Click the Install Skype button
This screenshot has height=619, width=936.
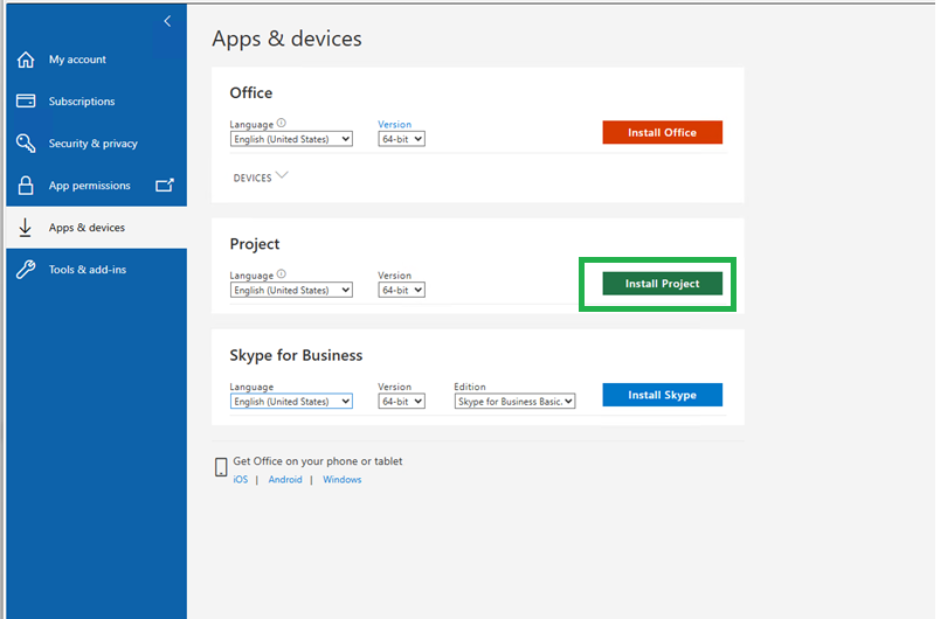662,395
